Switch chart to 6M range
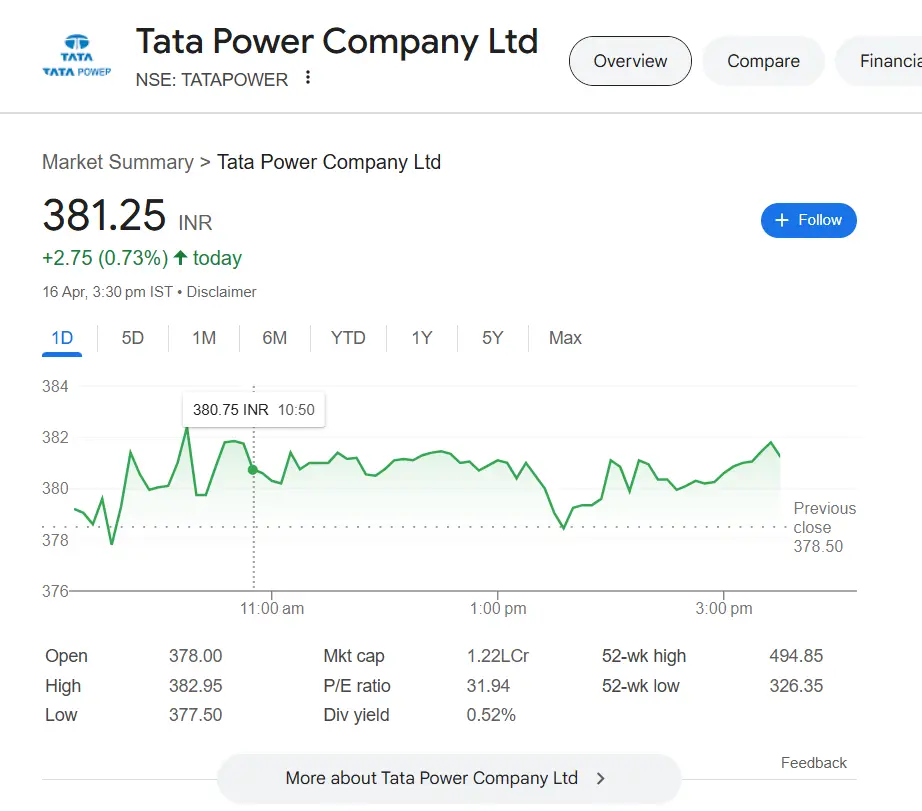The width and height of the screenshot is (922, 811). [275, 338]
